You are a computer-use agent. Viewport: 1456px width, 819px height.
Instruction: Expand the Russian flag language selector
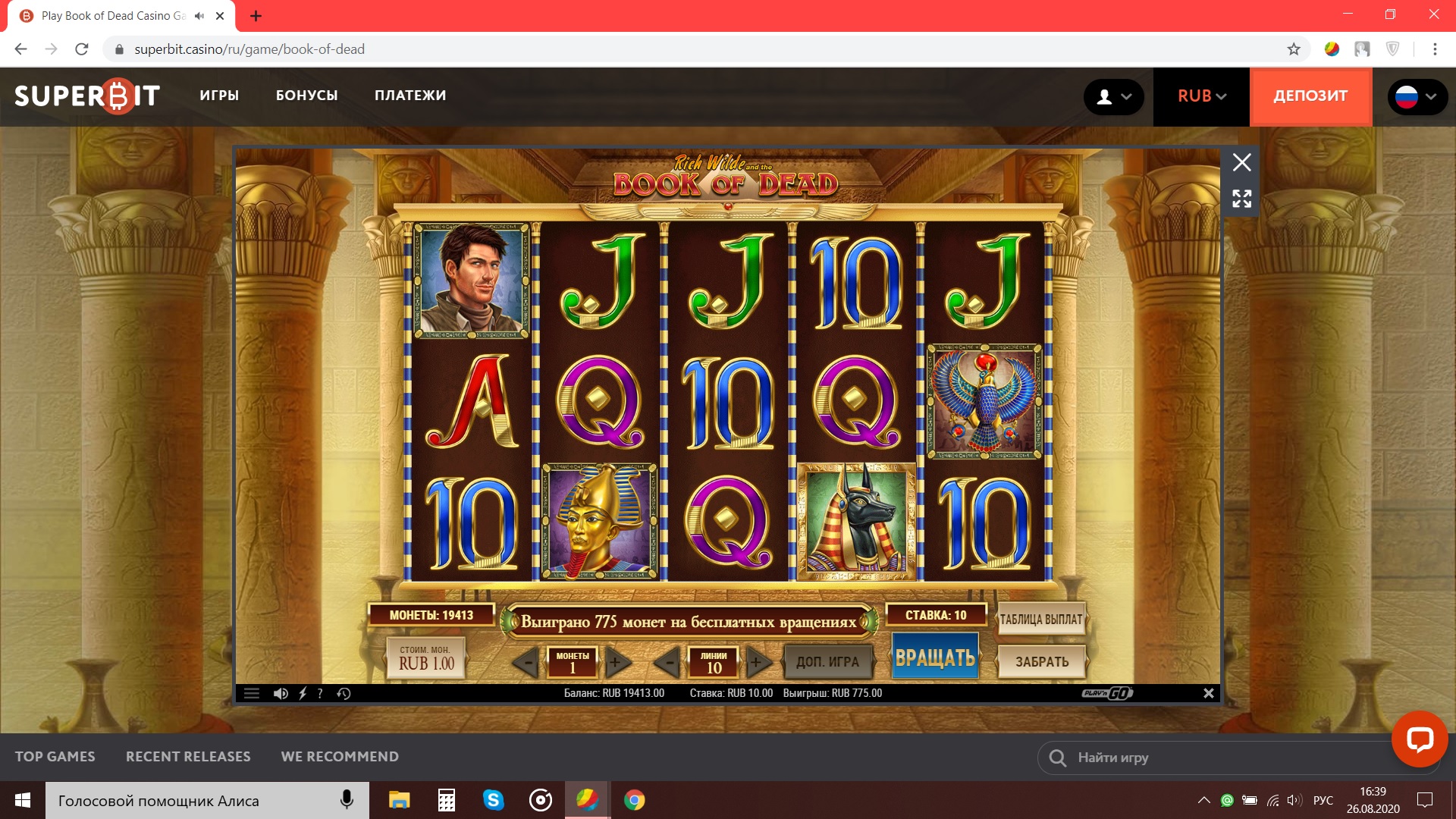(x=1417, y=96)
